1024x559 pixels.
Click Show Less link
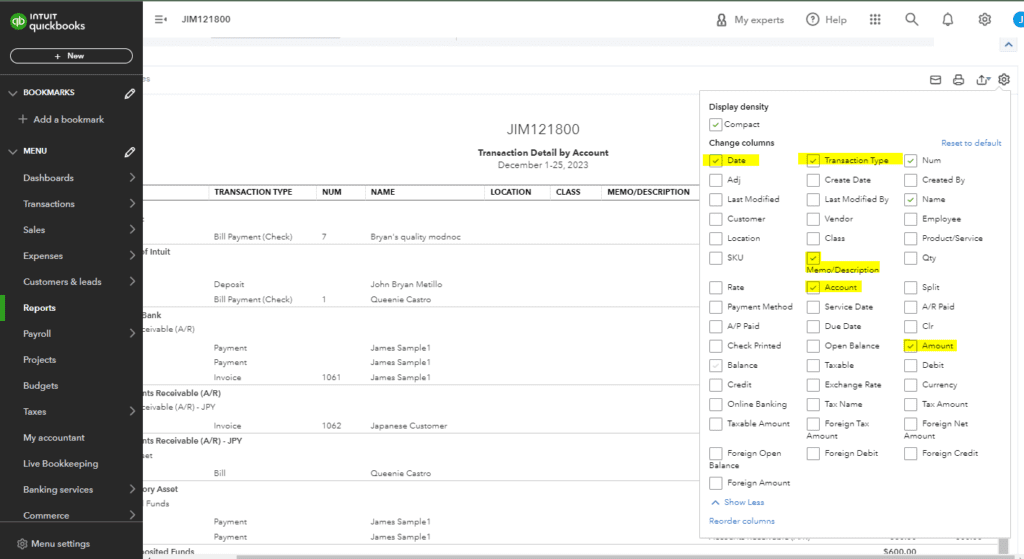(744, 502)
